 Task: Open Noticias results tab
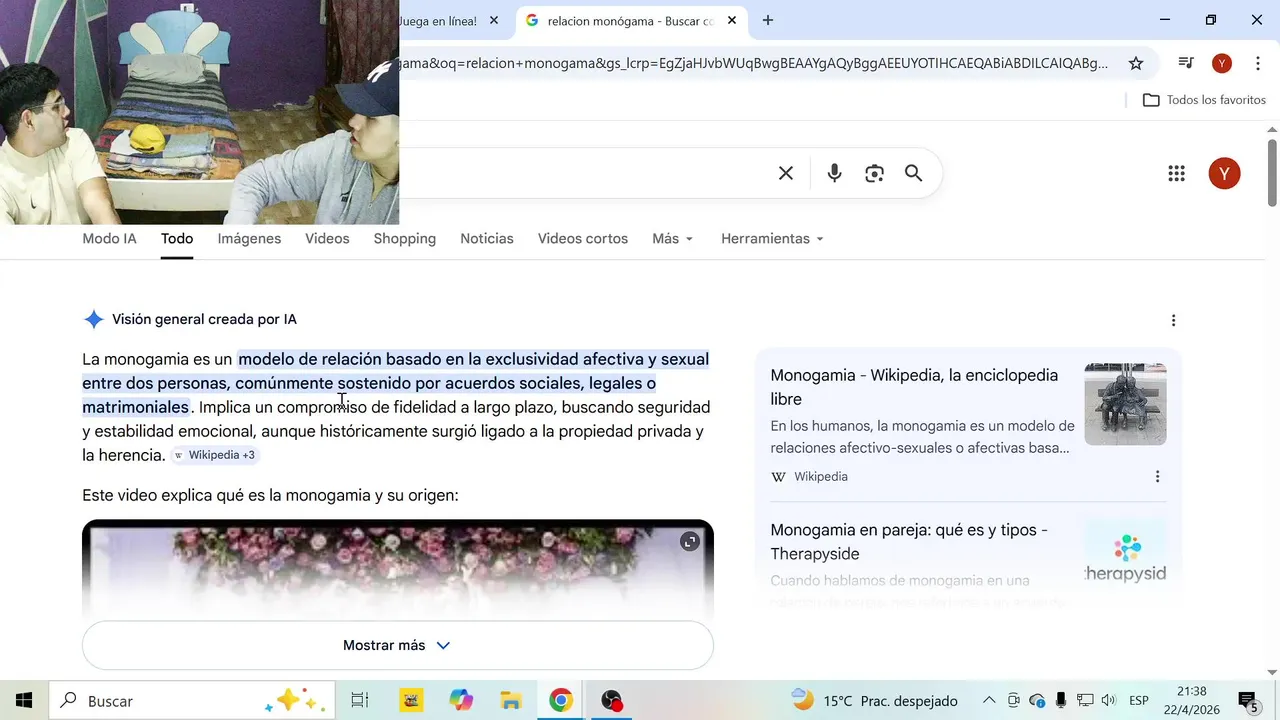487,239
